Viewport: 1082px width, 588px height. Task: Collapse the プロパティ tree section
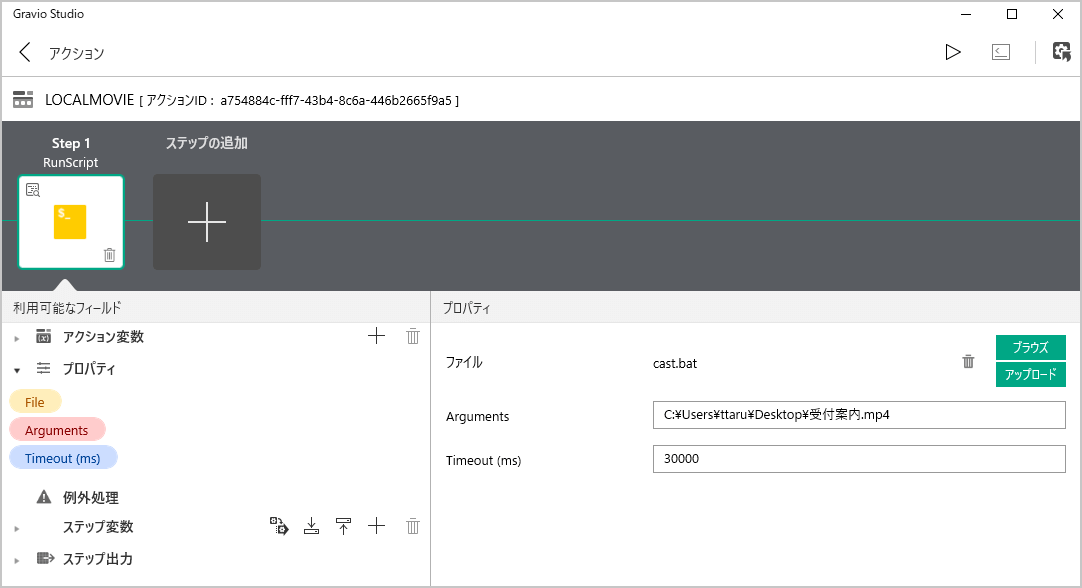17,371
